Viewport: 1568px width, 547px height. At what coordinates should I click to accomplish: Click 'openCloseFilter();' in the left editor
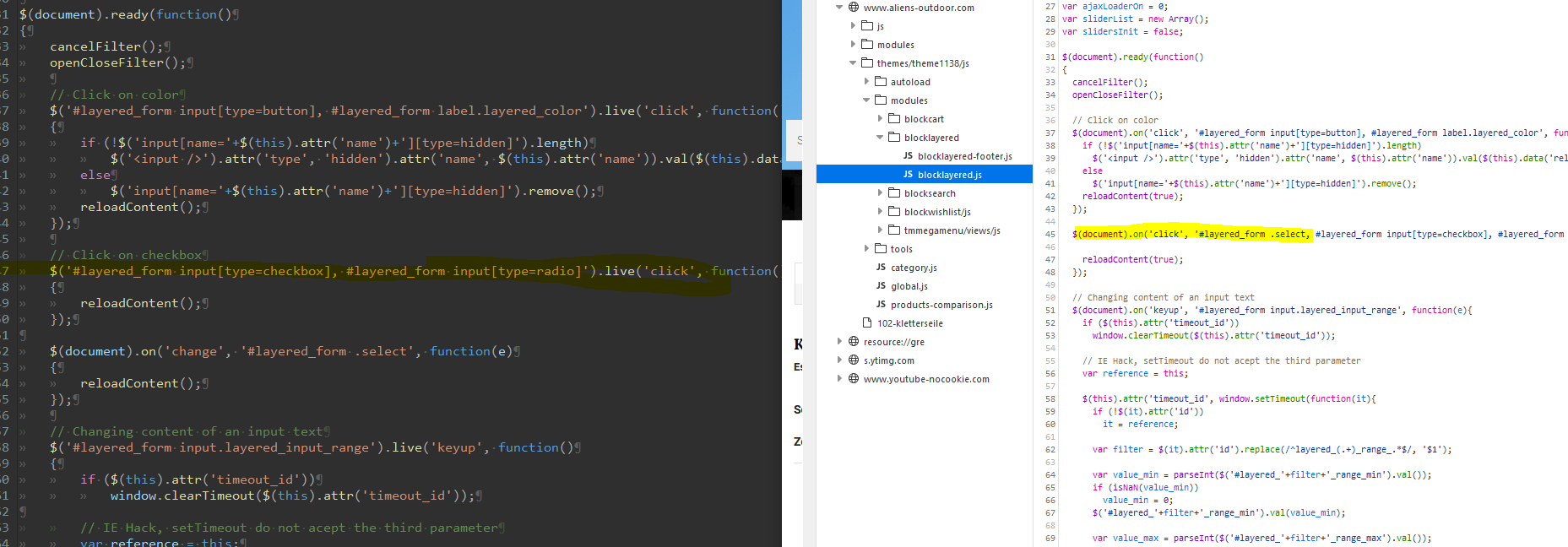click(x=118, y=62)
